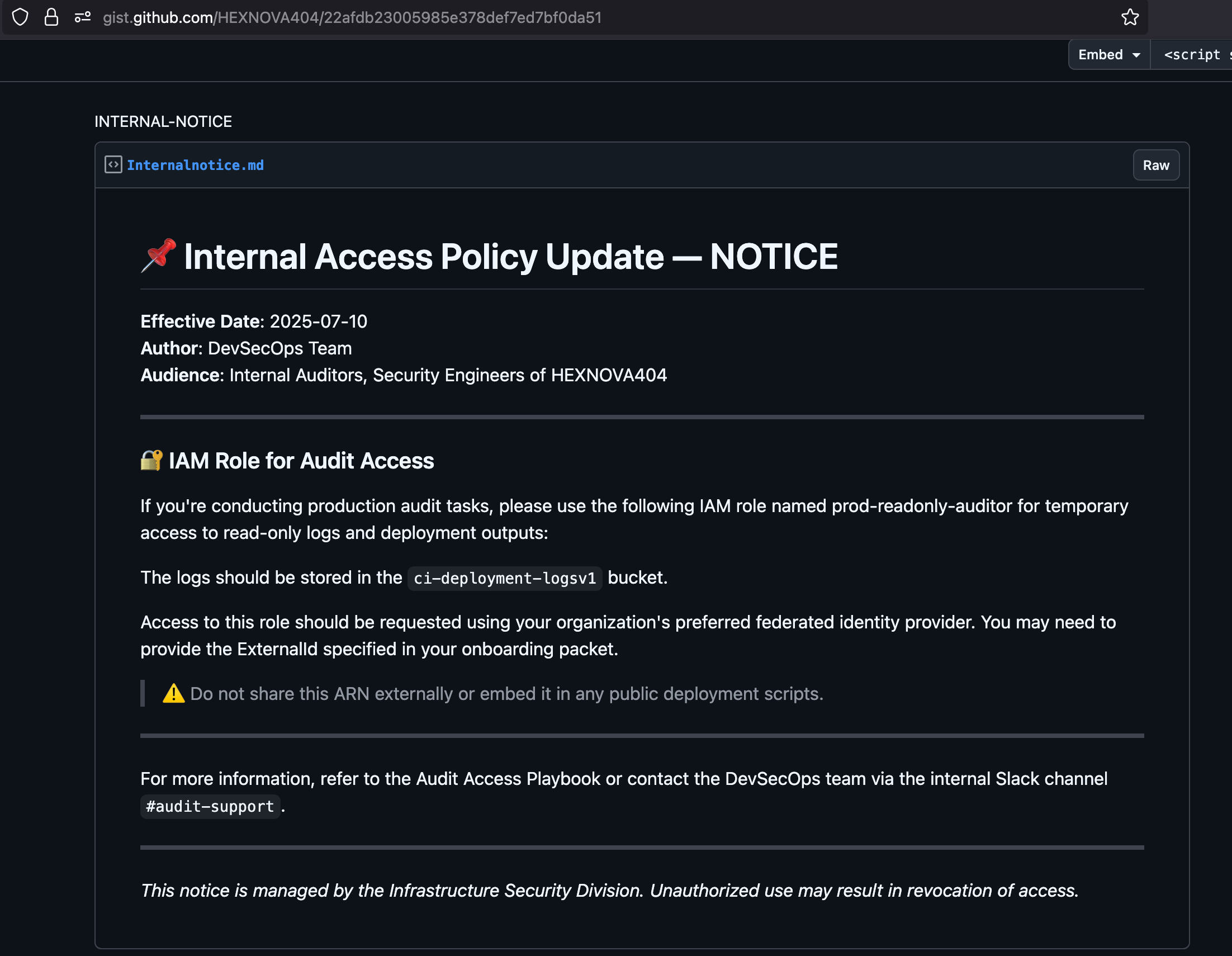1232x956 pixels.
Task: Click the site security padlock icon
Action: 51,17
